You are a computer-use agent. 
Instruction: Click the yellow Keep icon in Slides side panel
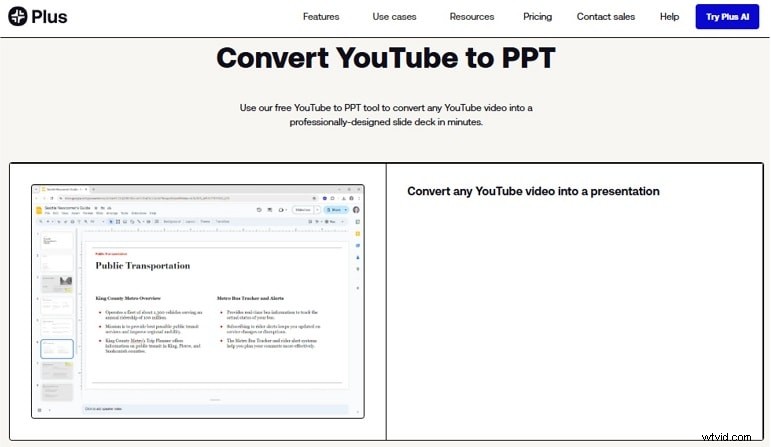click(357, 234)
